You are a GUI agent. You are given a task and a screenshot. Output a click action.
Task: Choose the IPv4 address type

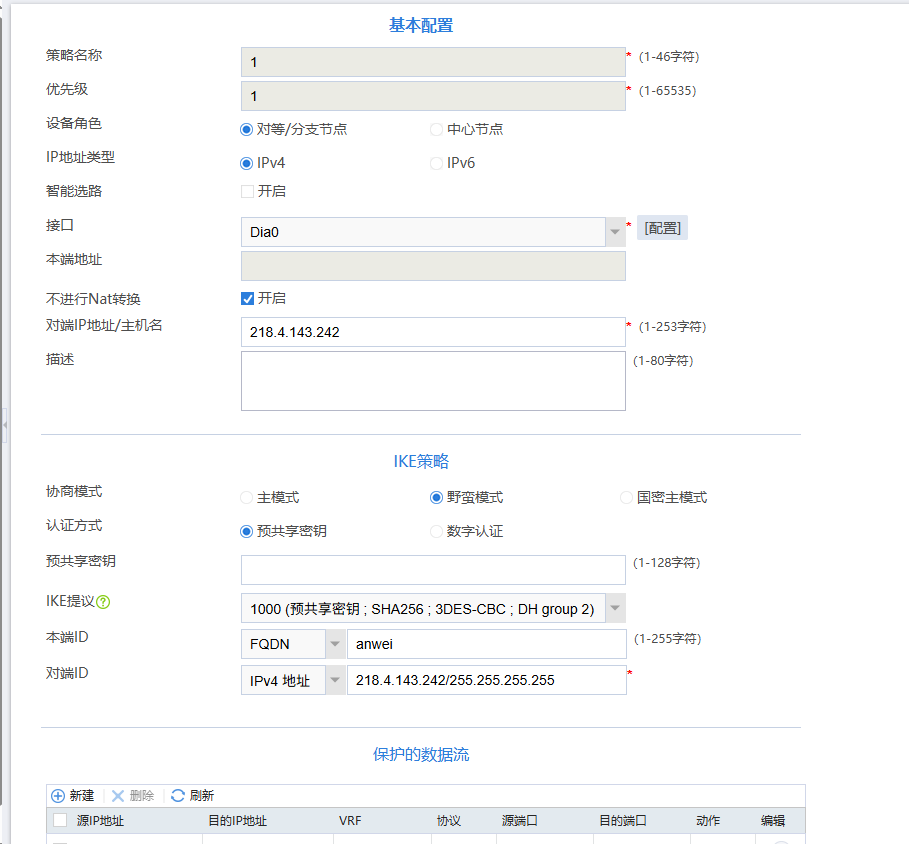coord(246,163)
